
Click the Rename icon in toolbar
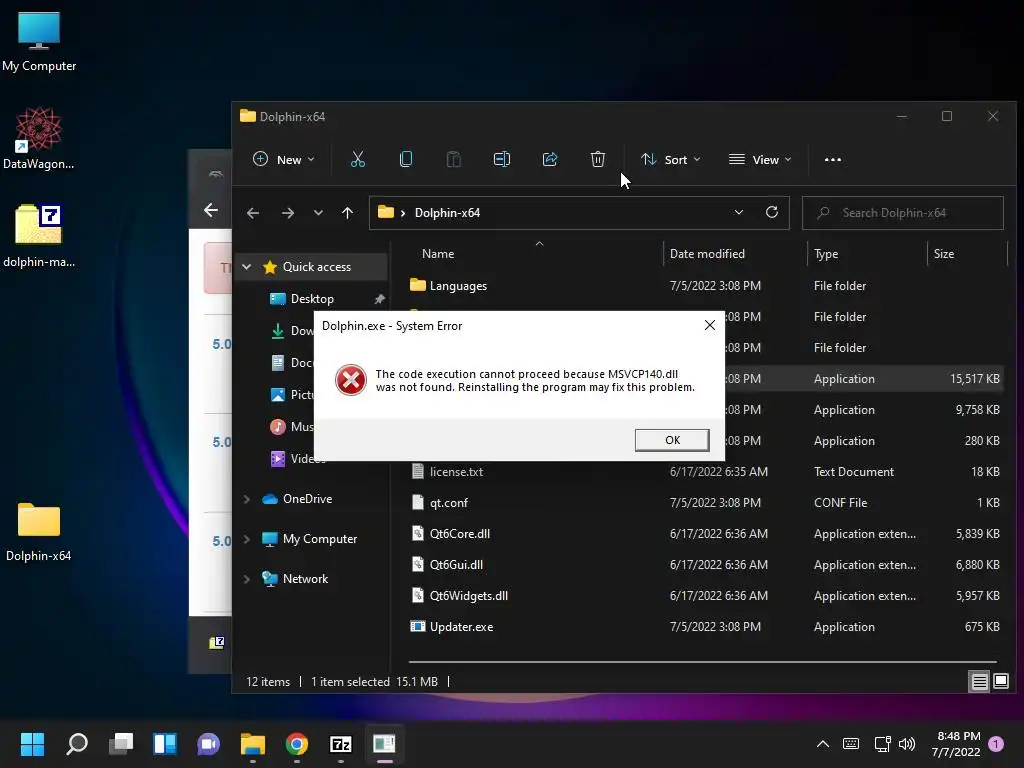tap(502, 159)
